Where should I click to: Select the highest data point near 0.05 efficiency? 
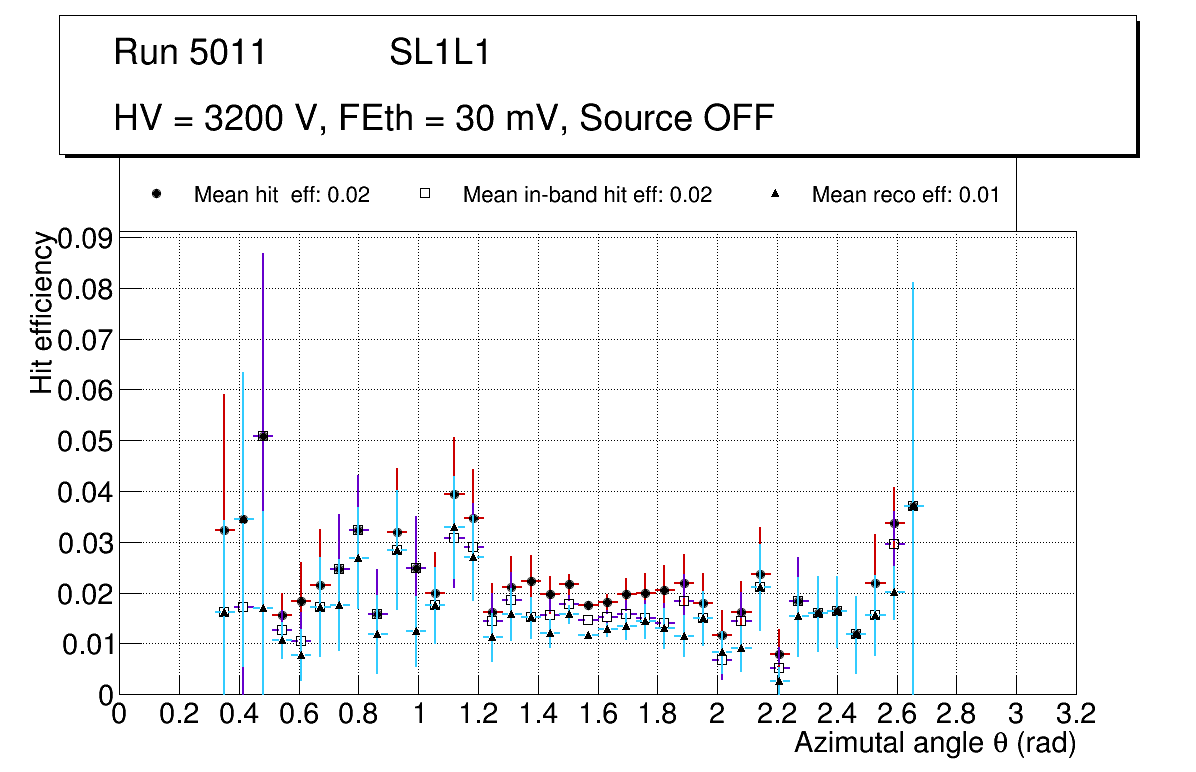tap(262, 436)
